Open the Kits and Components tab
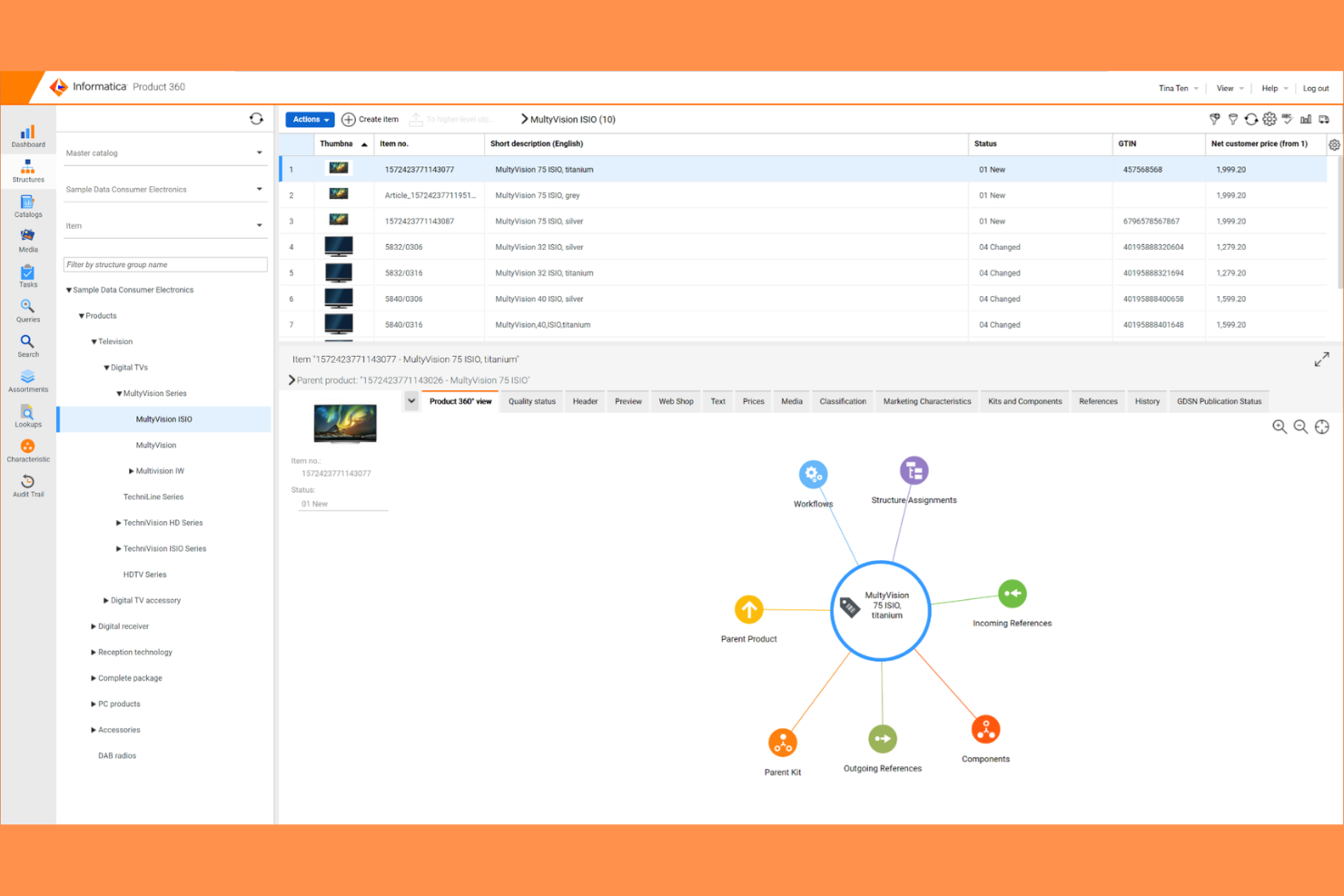 point(1024,401)
